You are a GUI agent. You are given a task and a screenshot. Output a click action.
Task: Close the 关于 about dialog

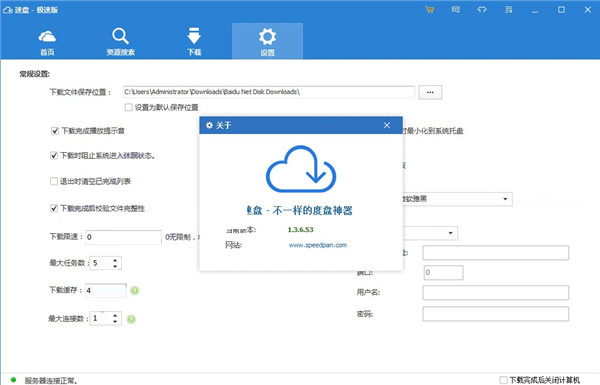click(x=387, y=125)
